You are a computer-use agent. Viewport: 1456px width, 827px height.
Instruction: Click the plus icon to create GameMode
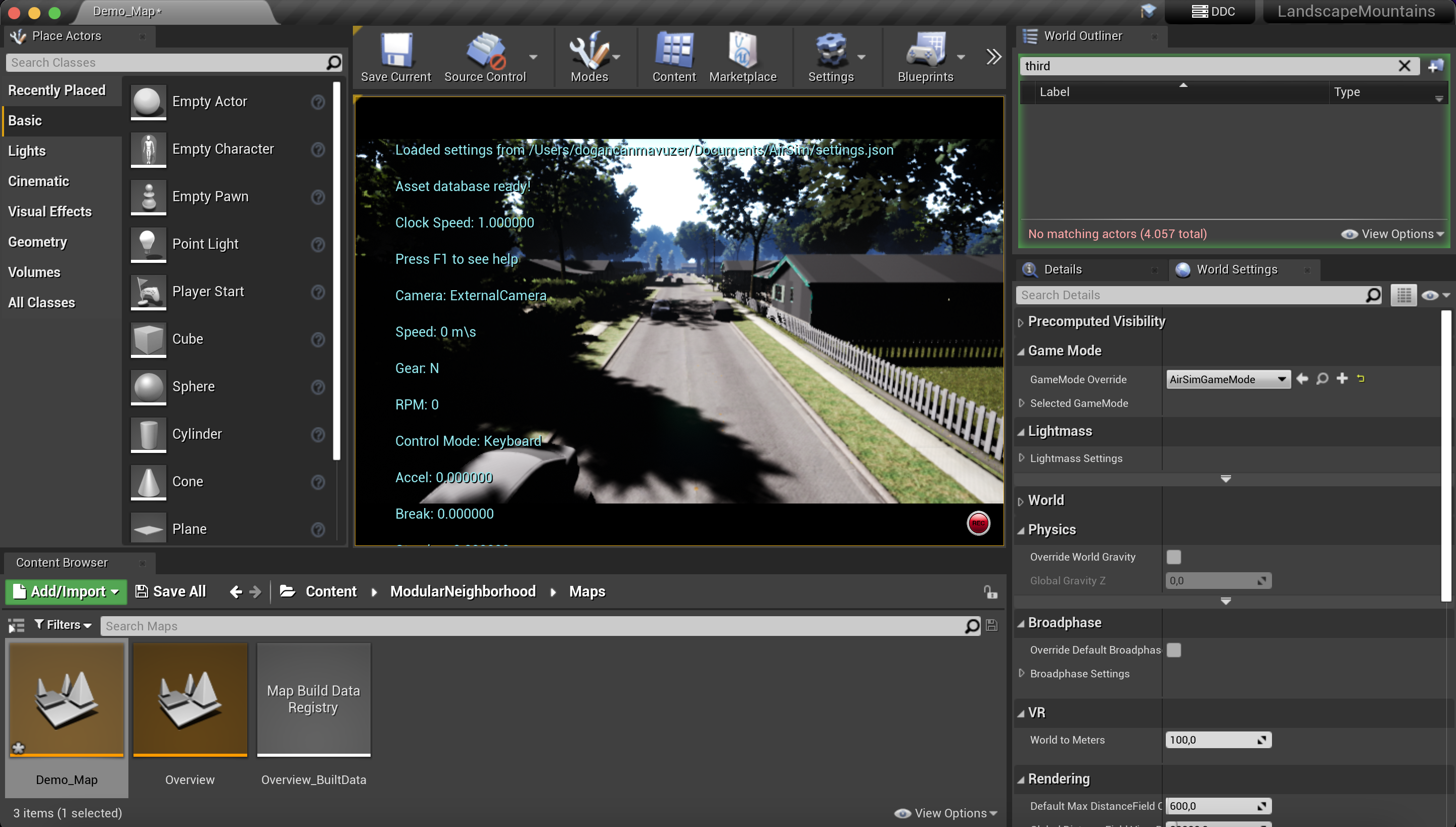pyautogui.click(x=1342, y=378)
